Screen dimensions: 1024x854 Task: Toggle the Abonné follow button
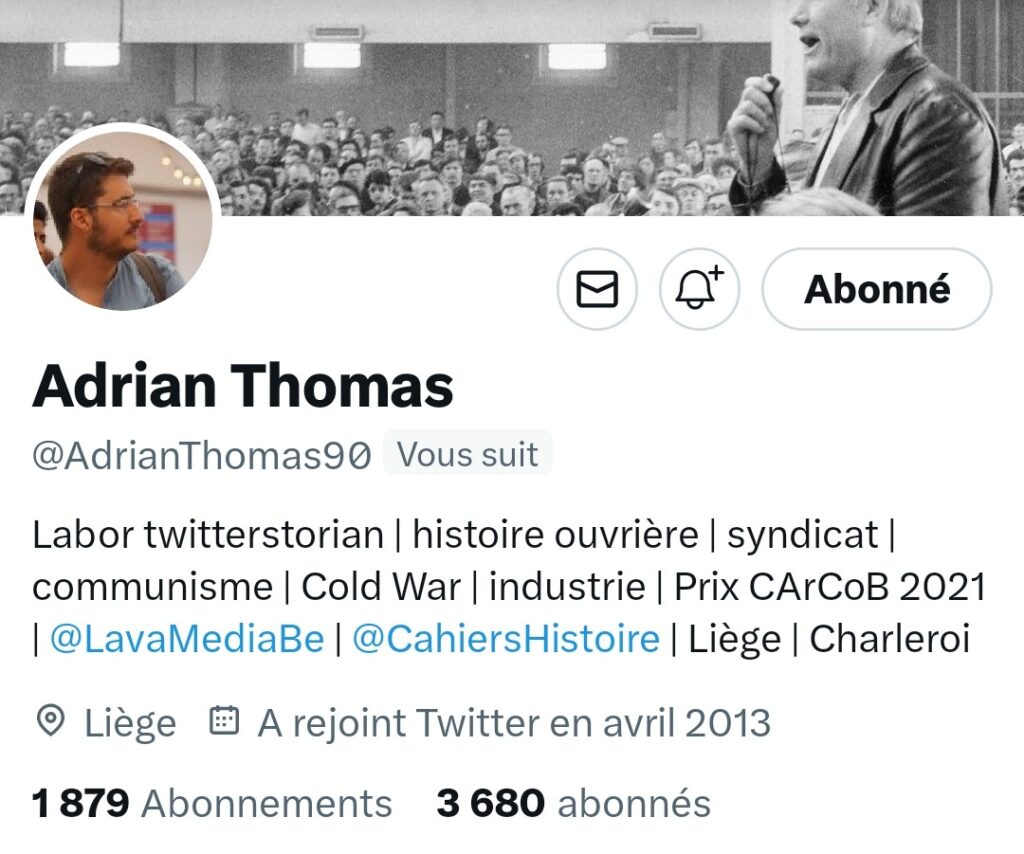coord(876,289)
